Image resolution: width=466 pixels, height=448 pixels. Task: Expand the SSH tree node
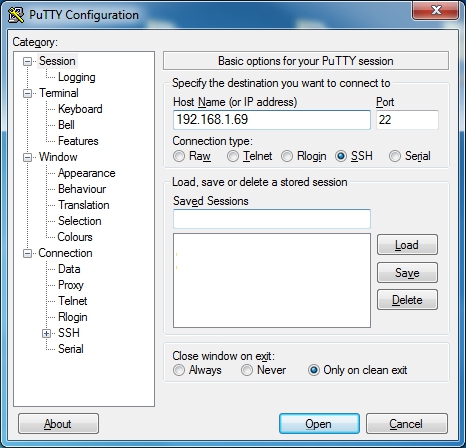(47, 333)
